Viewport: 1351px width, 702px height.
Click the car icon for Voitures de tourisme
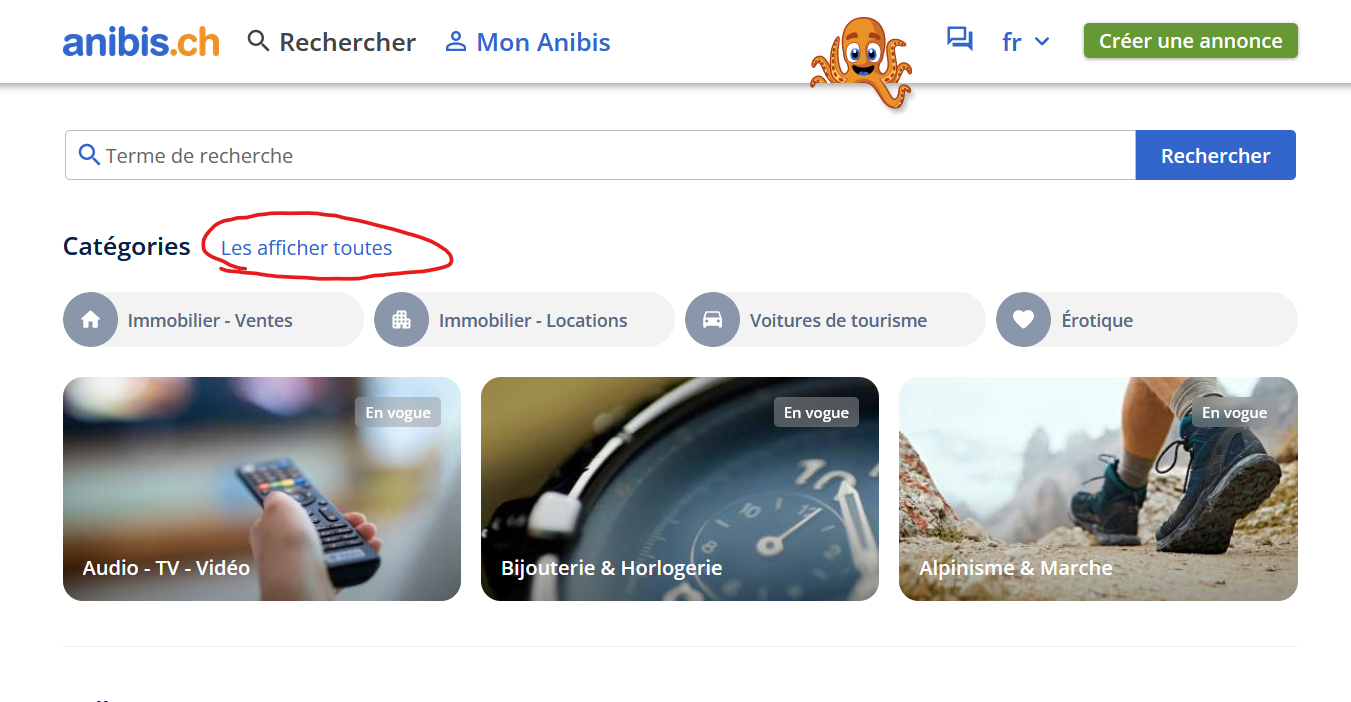point(712,320)
